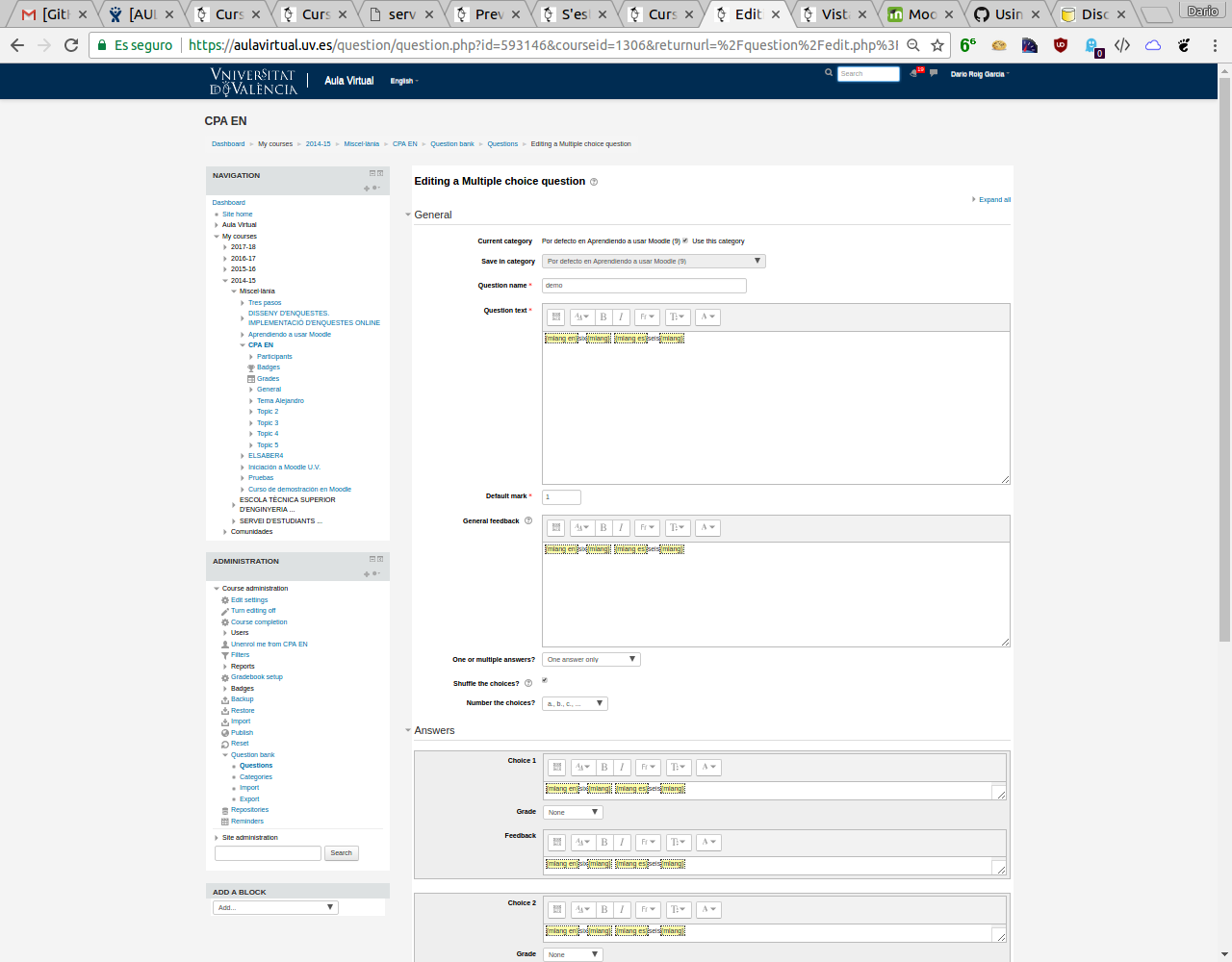The image size is (1232, 962).
Task: Open Add a block dropdown
Action: click(275, 907)
